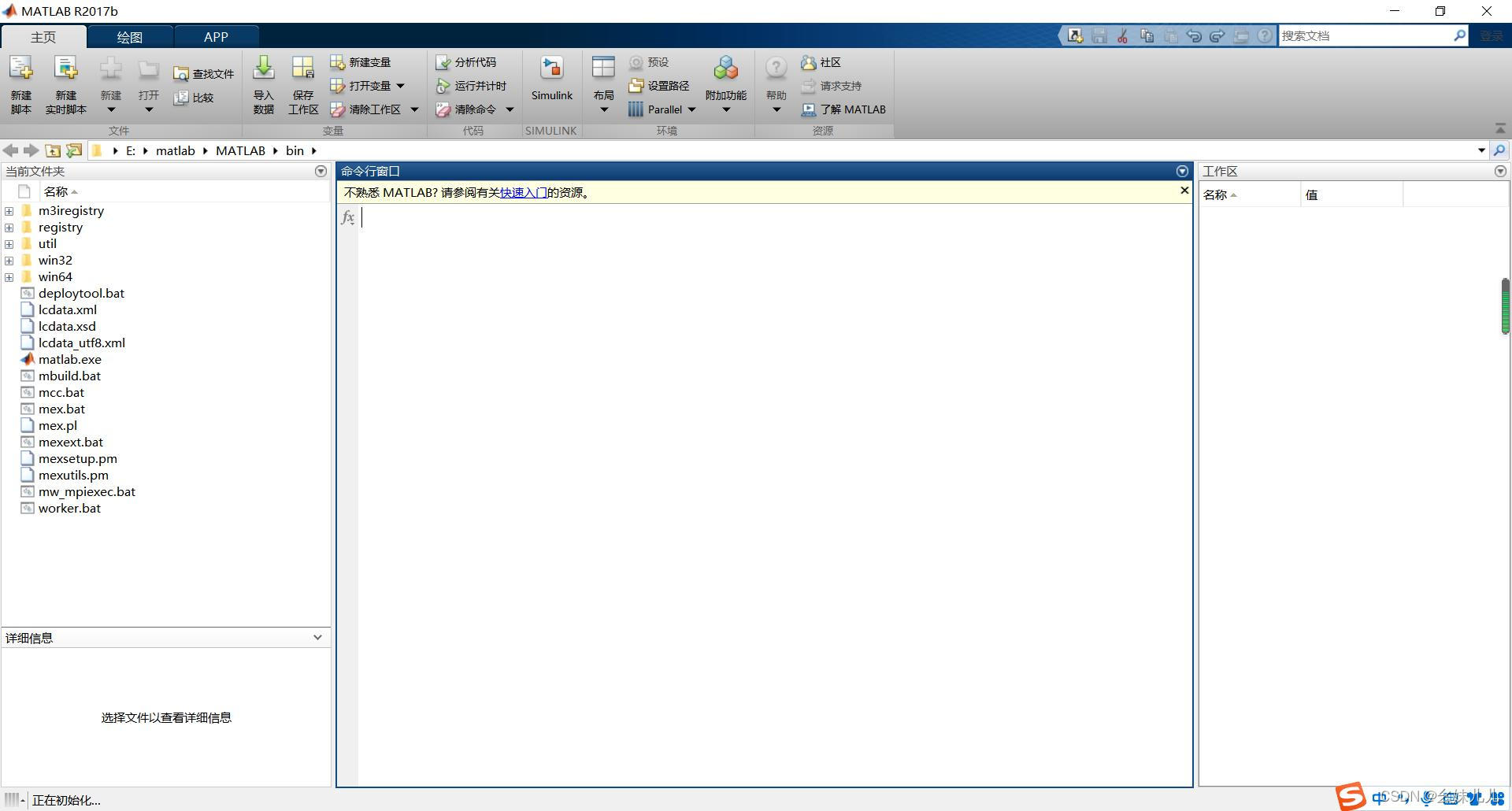Expand the 清除命令 dropdown arrow
The height and width of the screenshot is (811, 1512).
[510, 109]
